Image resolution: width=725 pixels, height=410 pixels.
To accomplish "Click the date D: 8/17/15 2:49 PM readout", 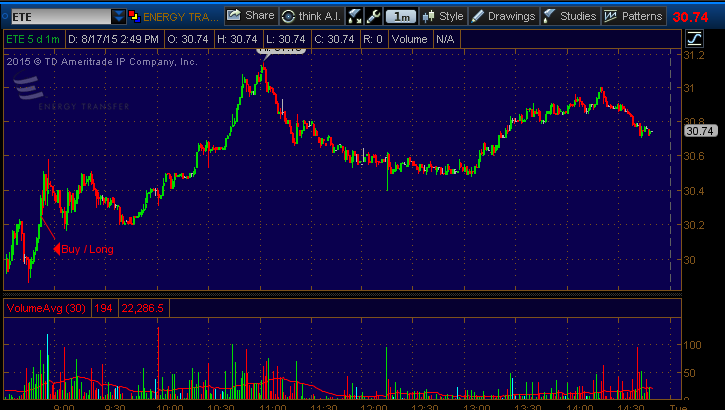I will [114, 39].
